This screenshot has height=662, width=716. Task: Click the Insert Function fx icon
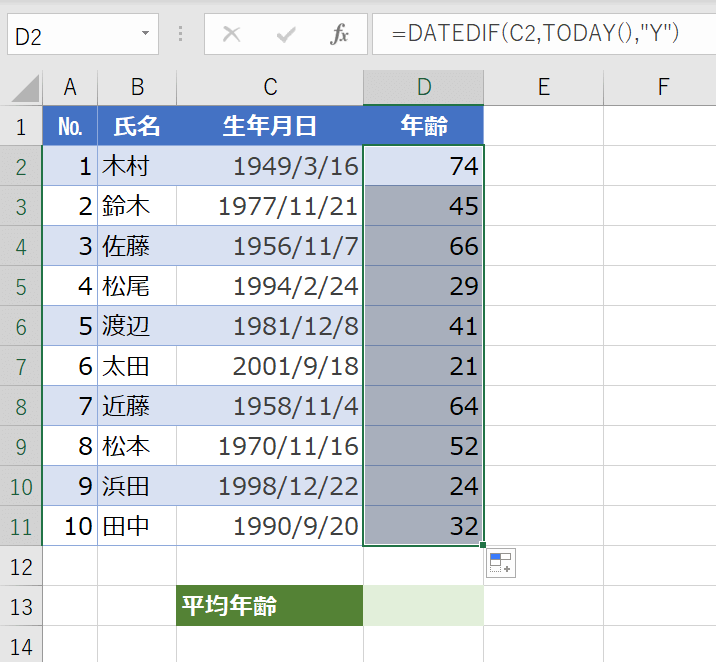[340, 35]
